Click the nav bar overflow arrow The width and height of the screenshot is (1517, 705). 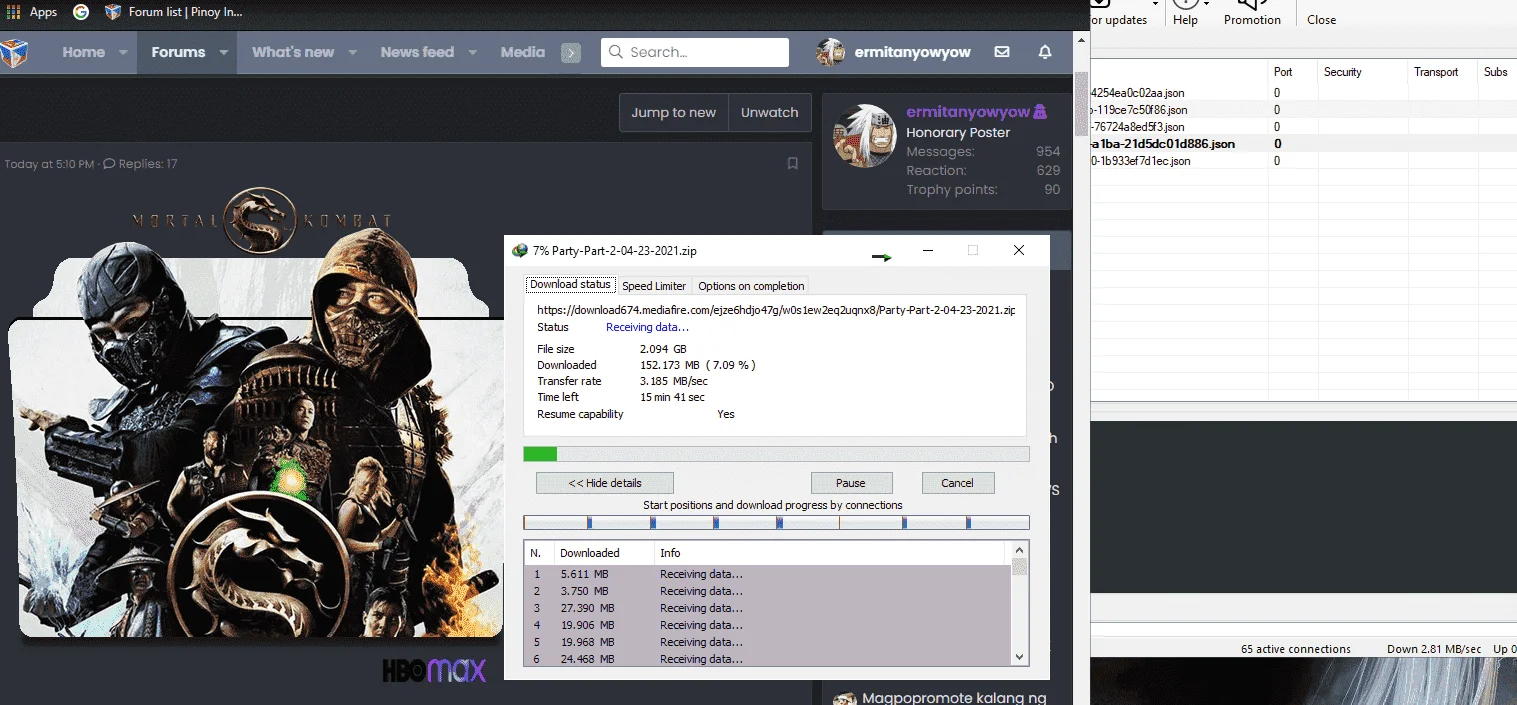pyautogui.click(x=571, y=53)
